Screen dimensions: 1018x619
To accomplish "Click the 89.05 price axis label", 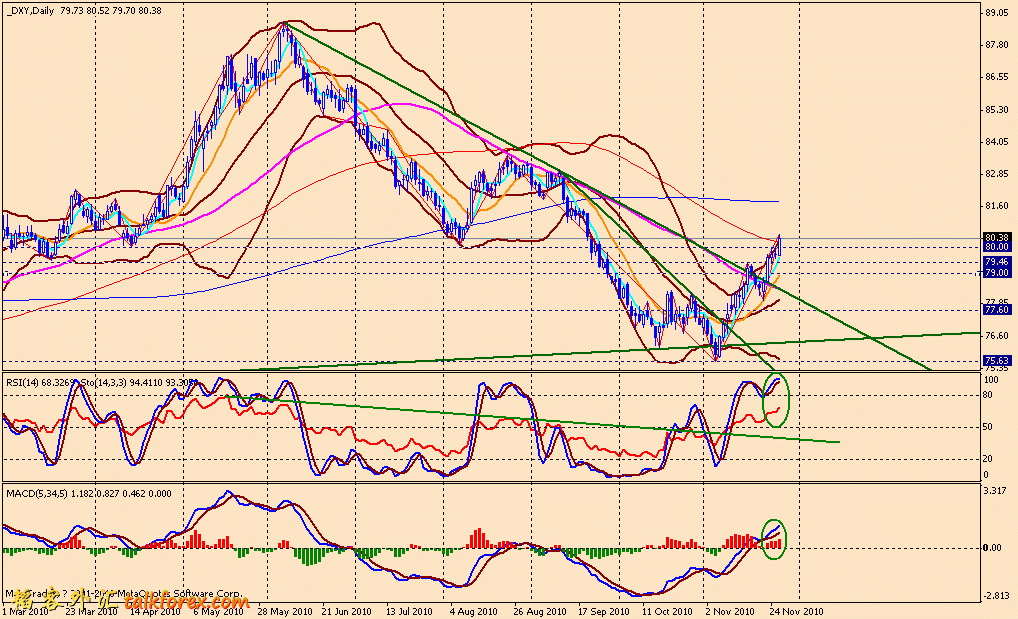I will coord(997,12).
